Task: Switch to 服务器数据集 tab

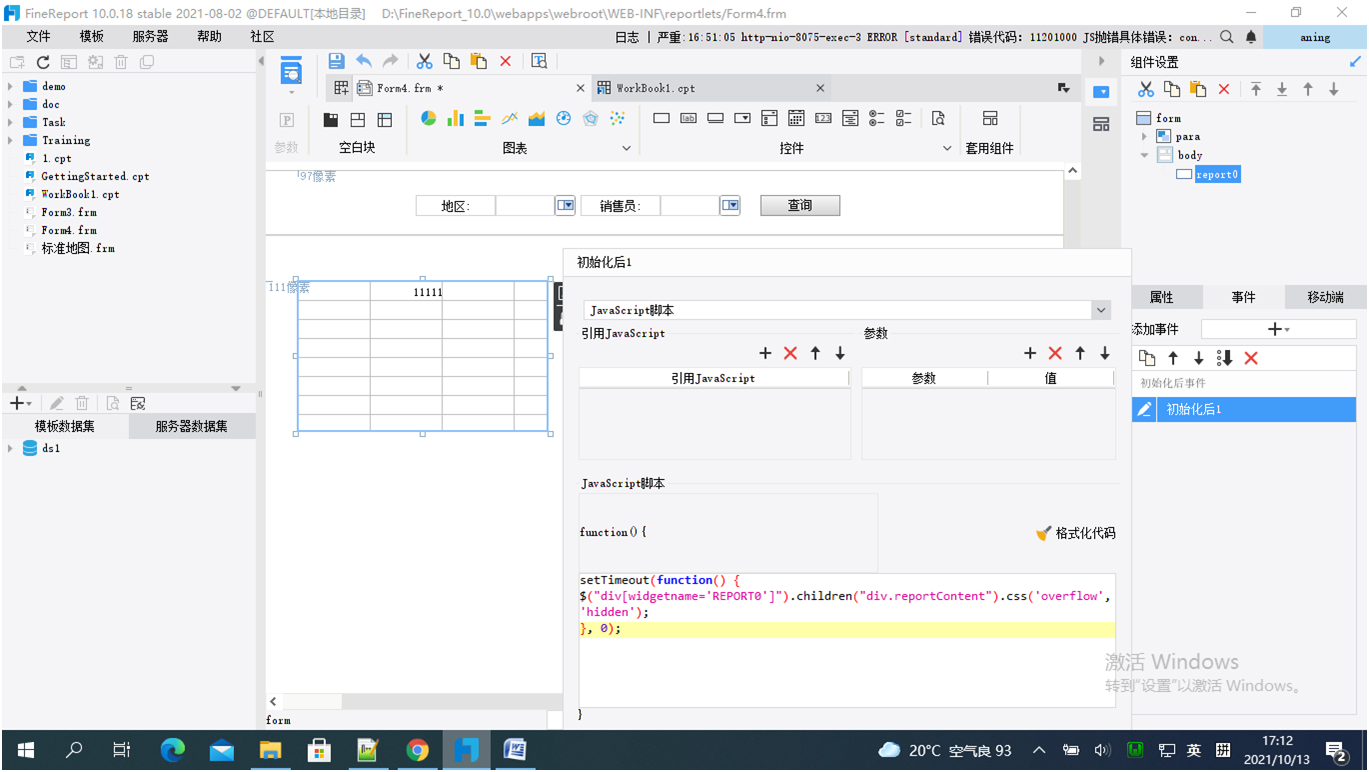Action: pyautogui.click(x=191, y=426)
